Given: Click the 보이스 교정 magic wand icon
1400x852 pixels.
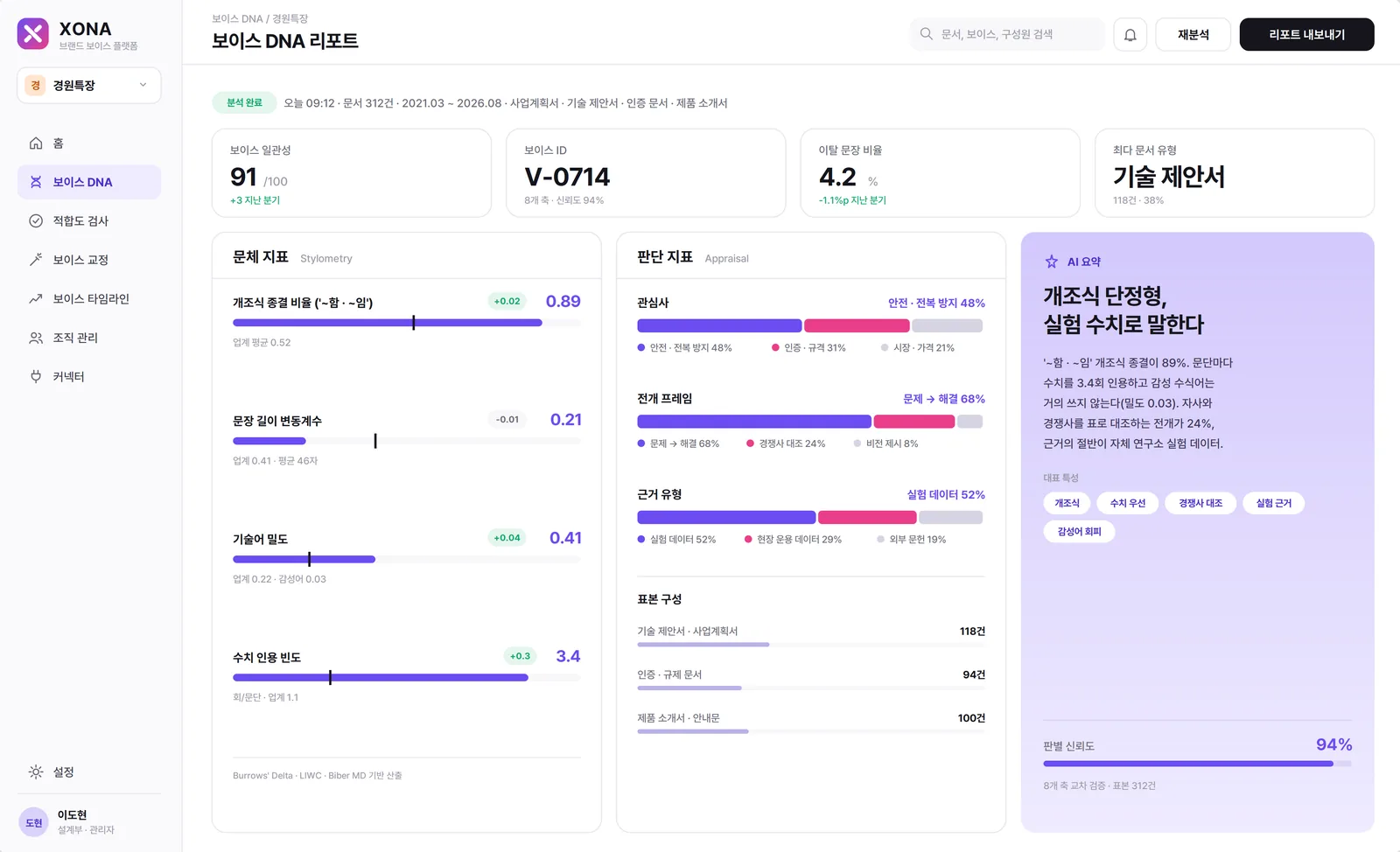Looking at the screenshot, I should pos(36,260).
